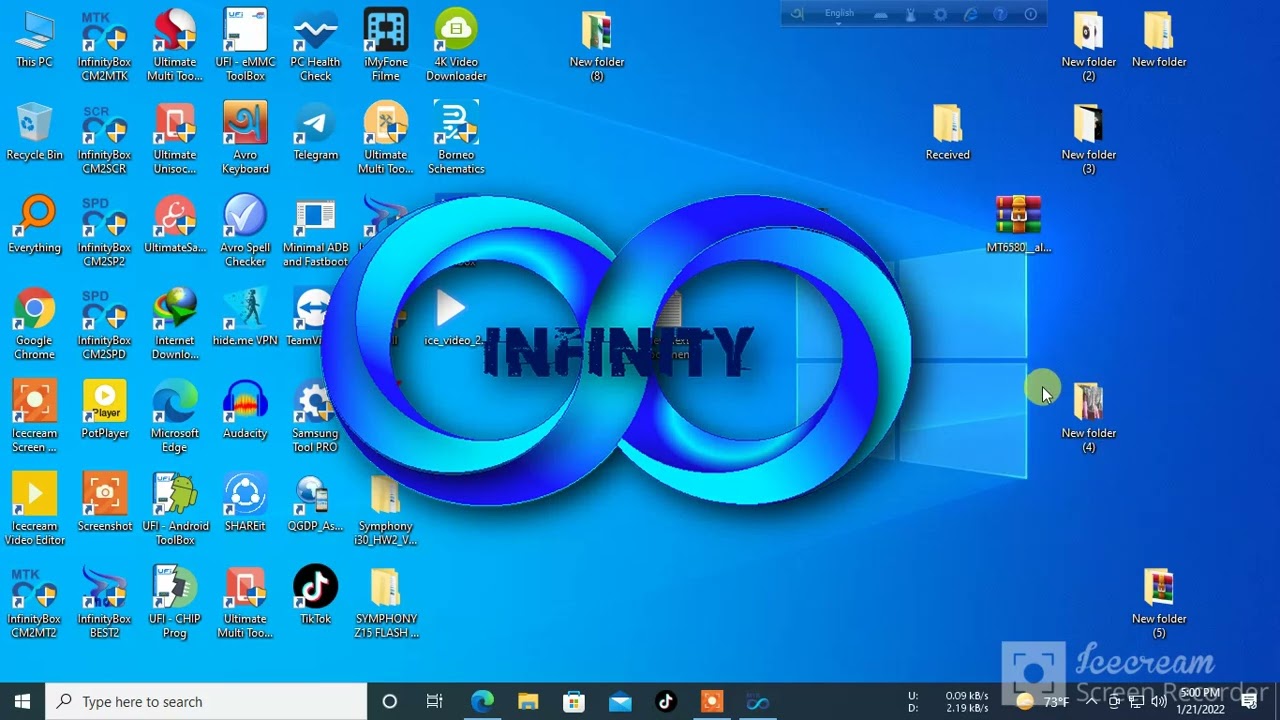Open Borneo Schematics shortcut

click(456, 139)
